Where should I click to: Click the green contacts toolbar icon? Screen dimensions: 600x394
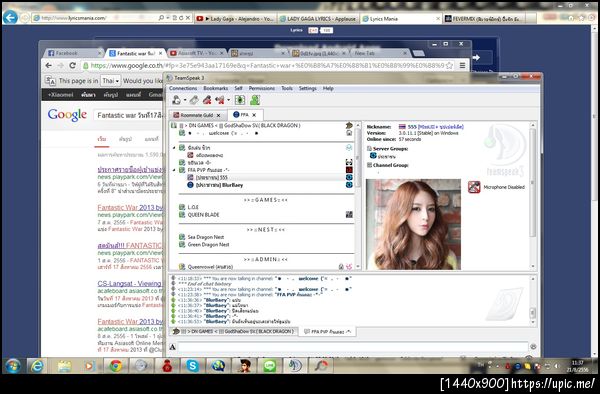point(255,100)
